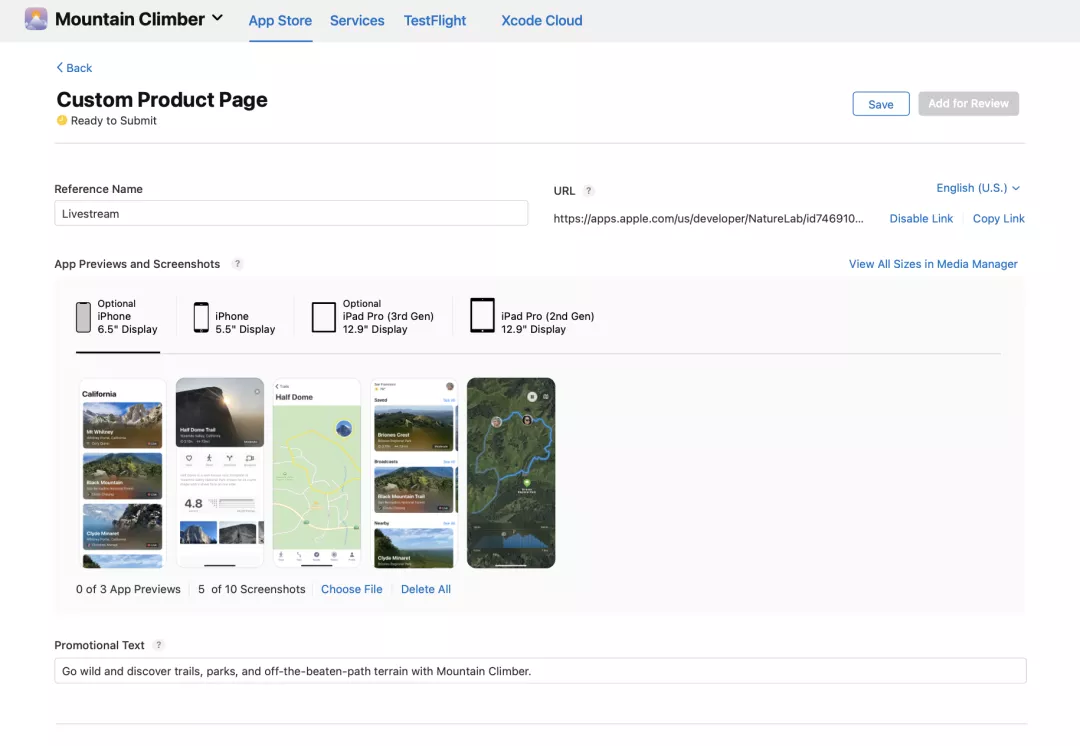The image size is (1080, 746).
Task: Click the iPhone 5.5" device icon
Action: tap(201, 317)
